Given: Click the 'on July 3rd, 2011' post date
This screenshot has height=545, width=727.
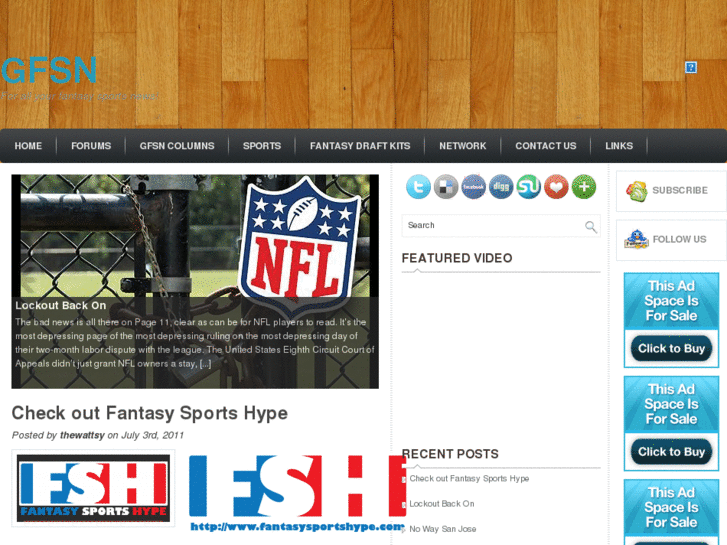Looking at the screenshot, I should pos(146,435).
